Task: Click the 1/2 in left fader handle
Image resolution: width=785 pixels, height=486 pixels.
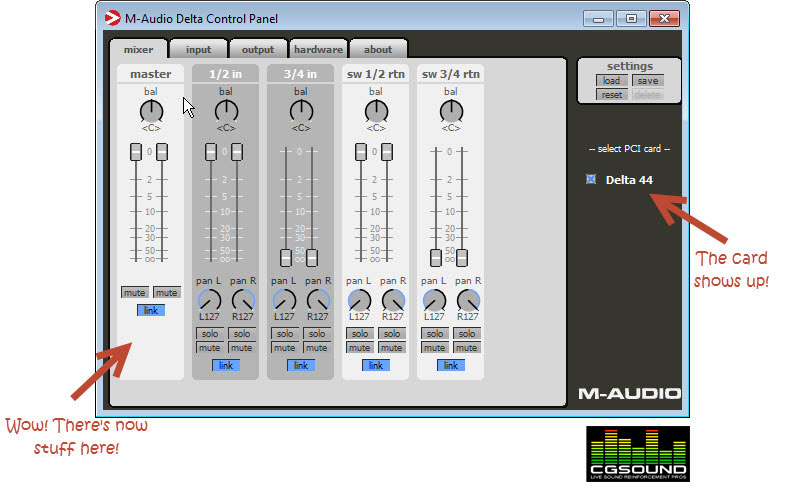Action: pyautogui.click(x=211, y=152)
